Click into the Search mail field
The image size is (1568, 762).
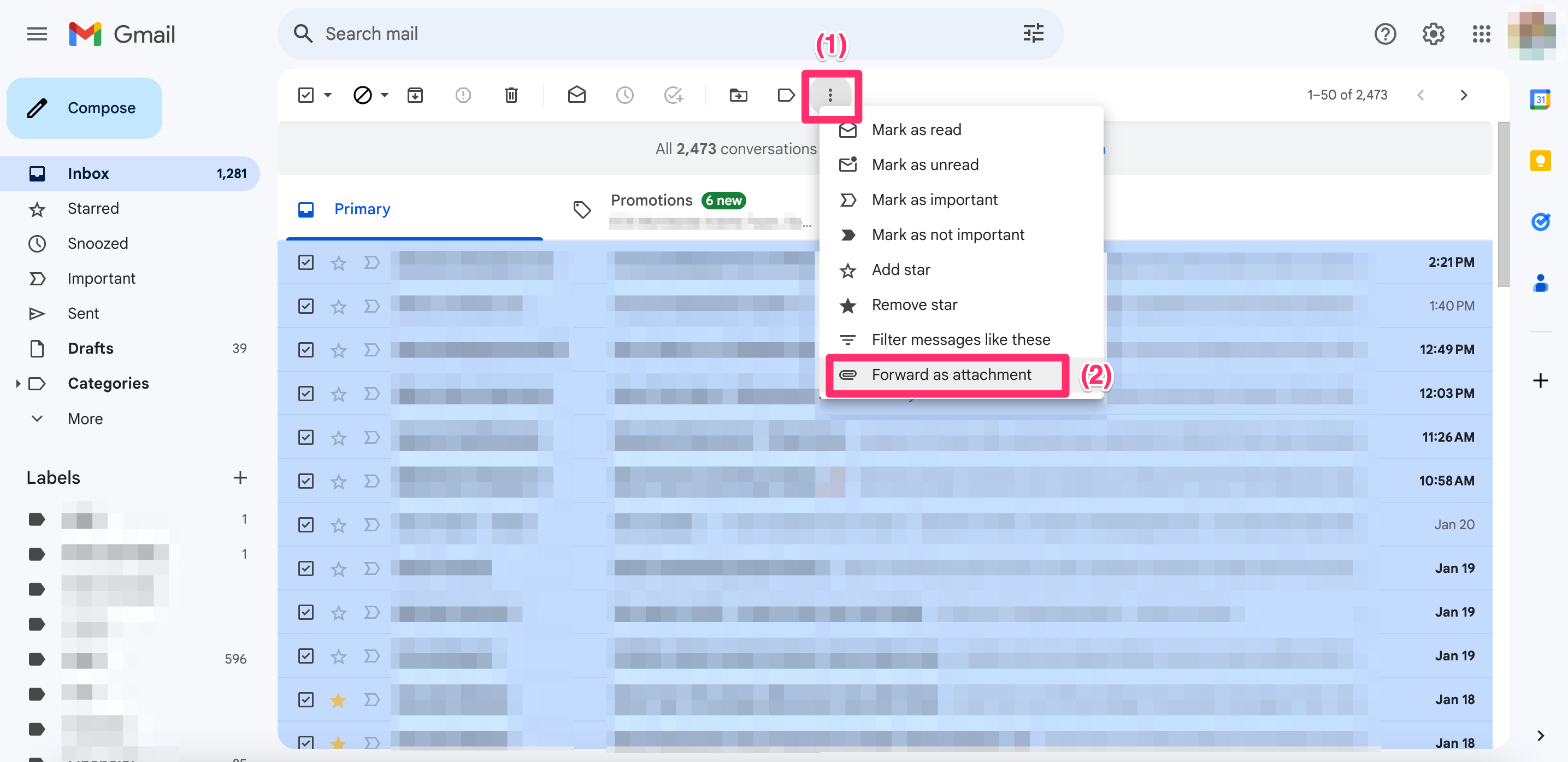pos(670,34)
